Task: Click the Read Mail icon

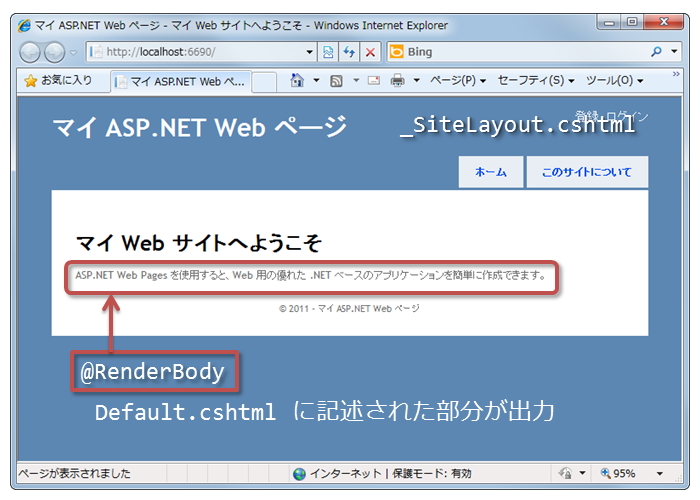Action: (374, 80)
